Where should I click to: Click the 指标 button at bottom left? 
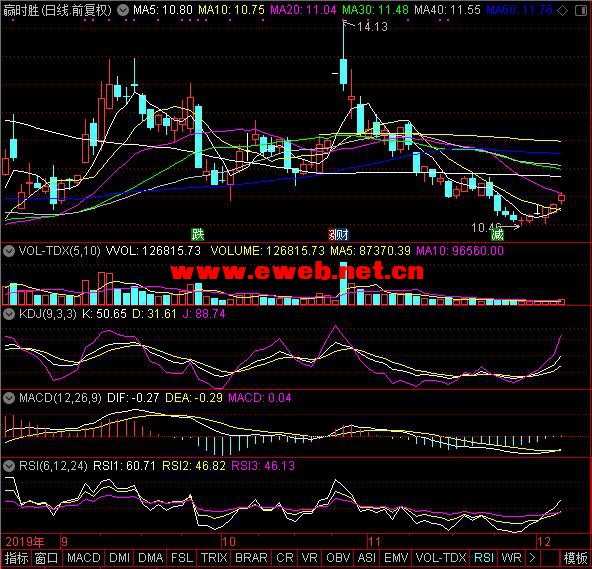pos(16,558)
